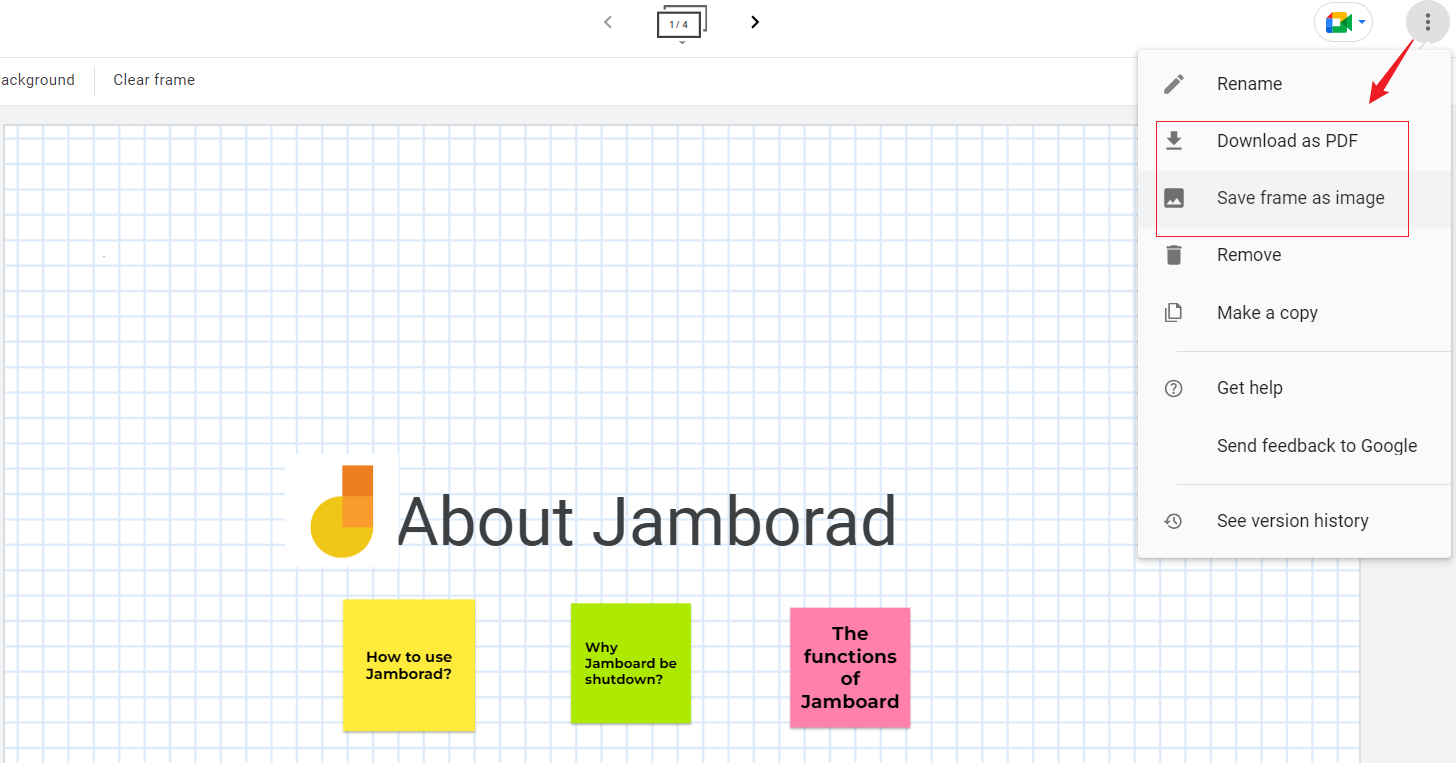The height and width of the screenshot is (763, 1456).
Task: Click the question mark help icon
Action: pyautogui.click(x=1174, y=388)
